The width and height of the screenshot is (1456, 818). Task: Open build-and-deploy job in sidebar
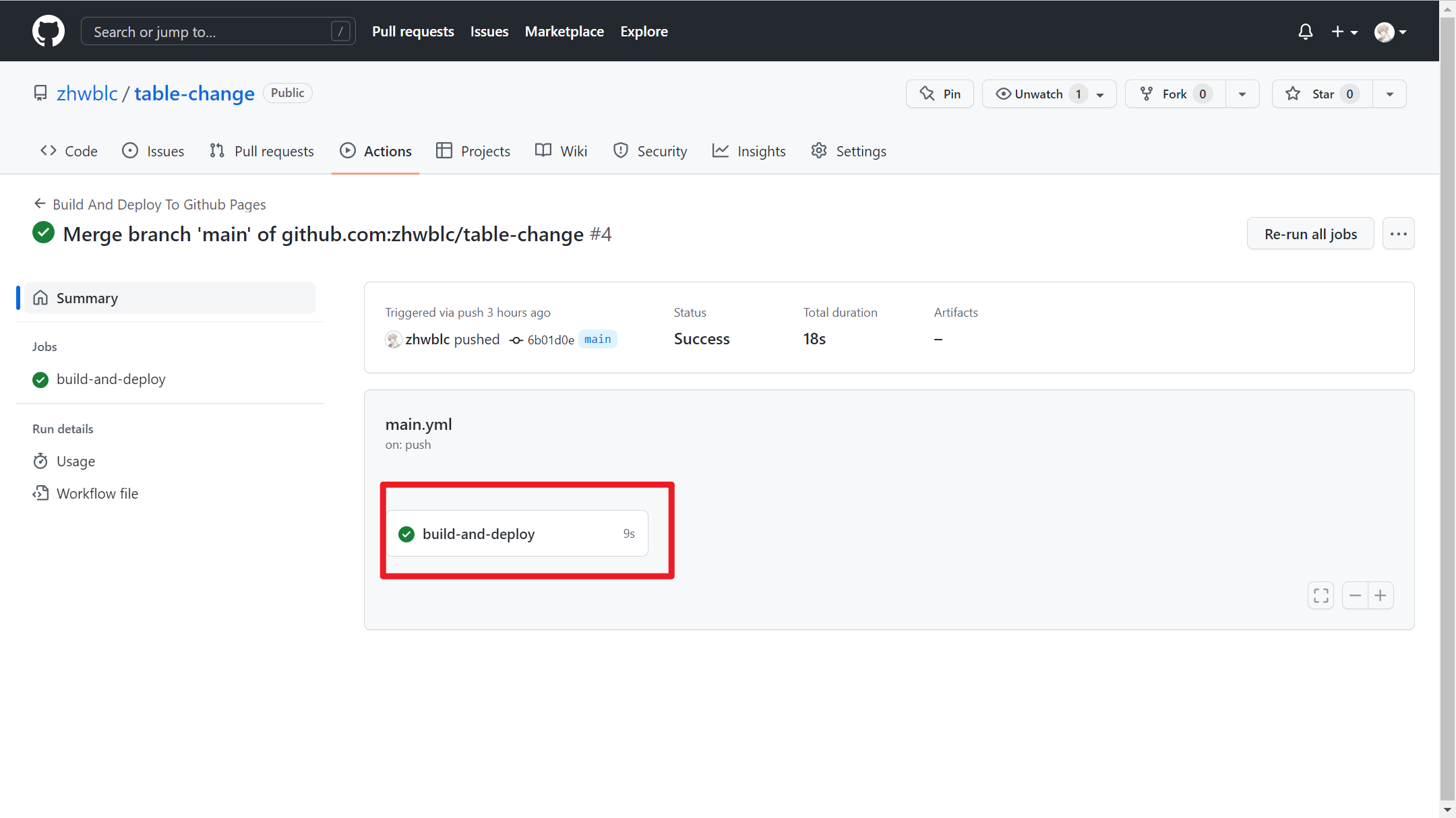pyautogui.click(x=99, y=379)
